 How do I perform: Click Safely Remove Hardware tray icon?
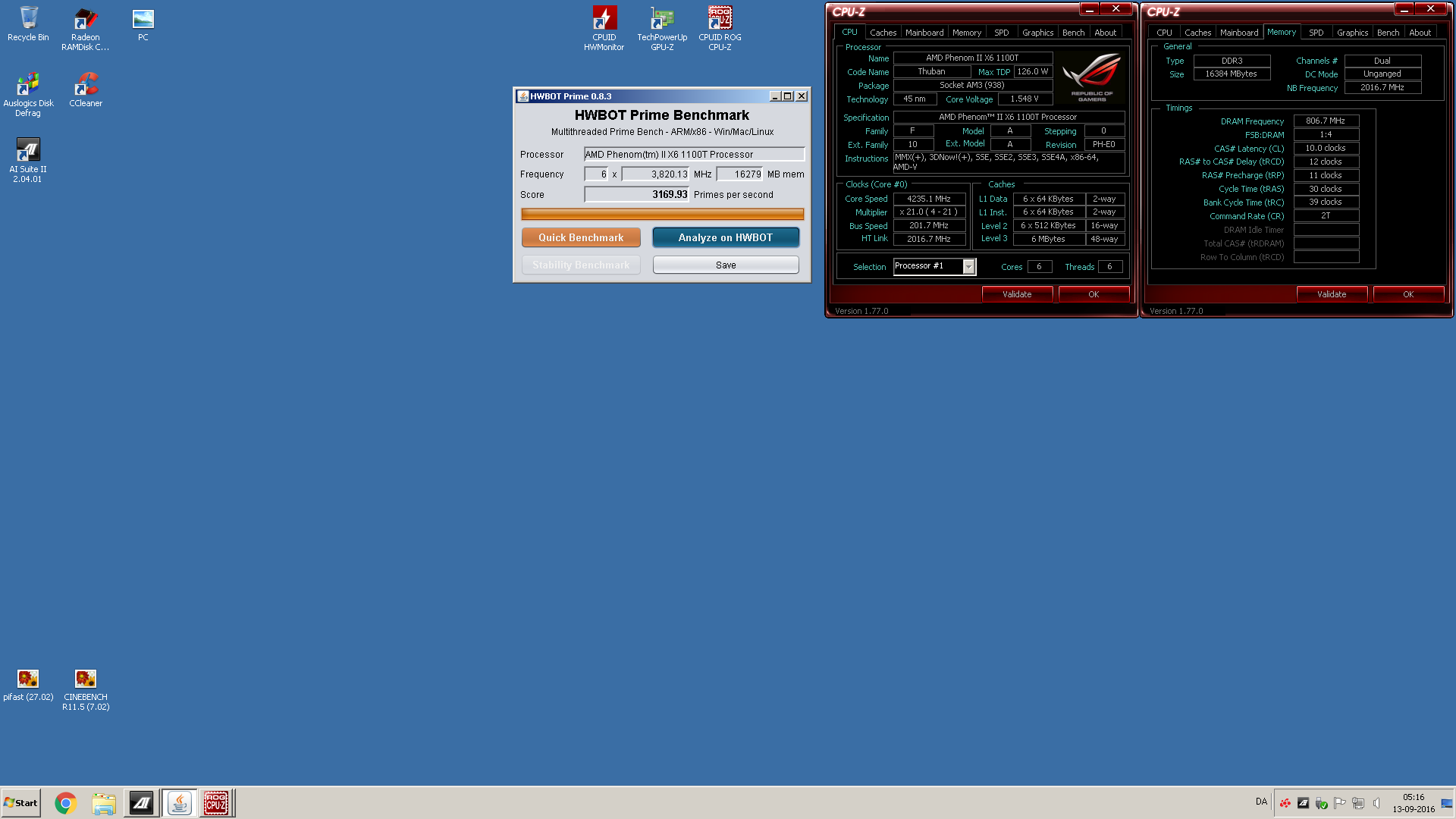pyautogui.click(x=1321, y=803)
